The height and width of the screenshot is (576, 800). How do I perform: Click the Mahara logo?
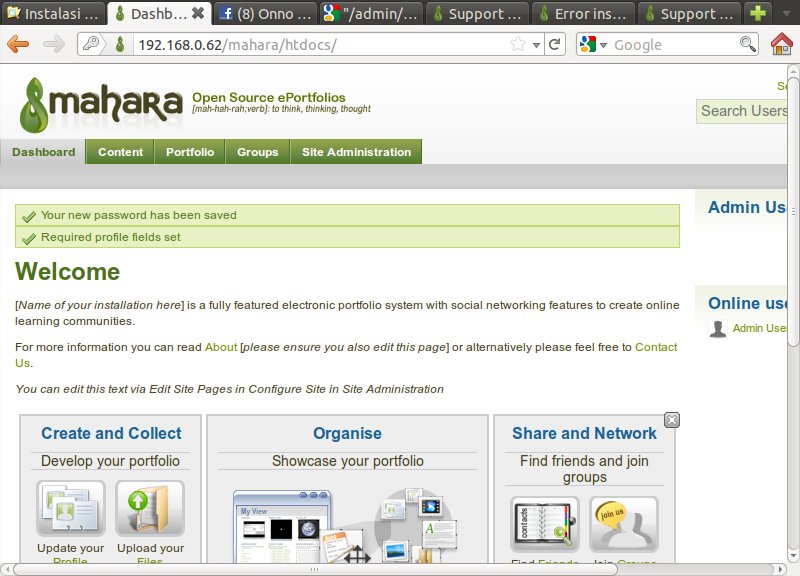100,104
